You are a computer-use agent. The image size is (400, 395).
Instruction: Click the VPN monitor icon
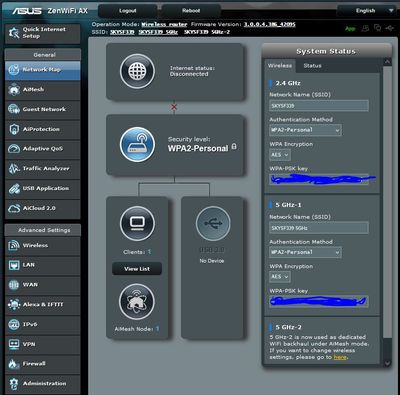point(14,344)
